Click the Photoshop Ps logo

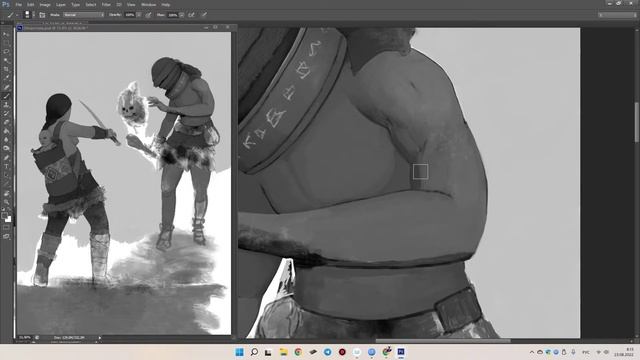6,4
